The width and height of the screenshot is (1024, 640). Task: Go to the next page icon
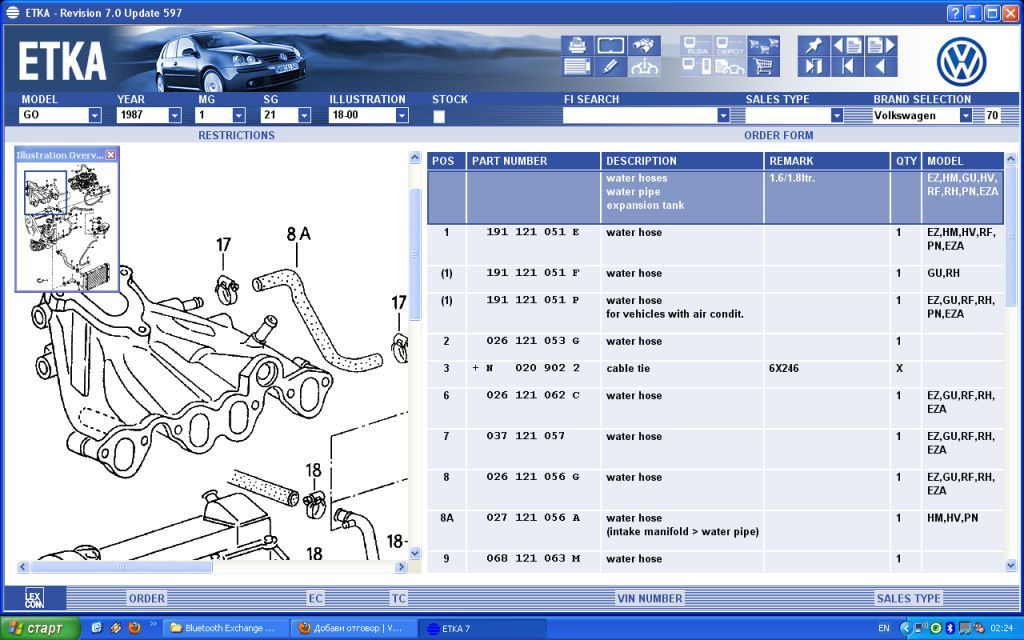(880, 46)
